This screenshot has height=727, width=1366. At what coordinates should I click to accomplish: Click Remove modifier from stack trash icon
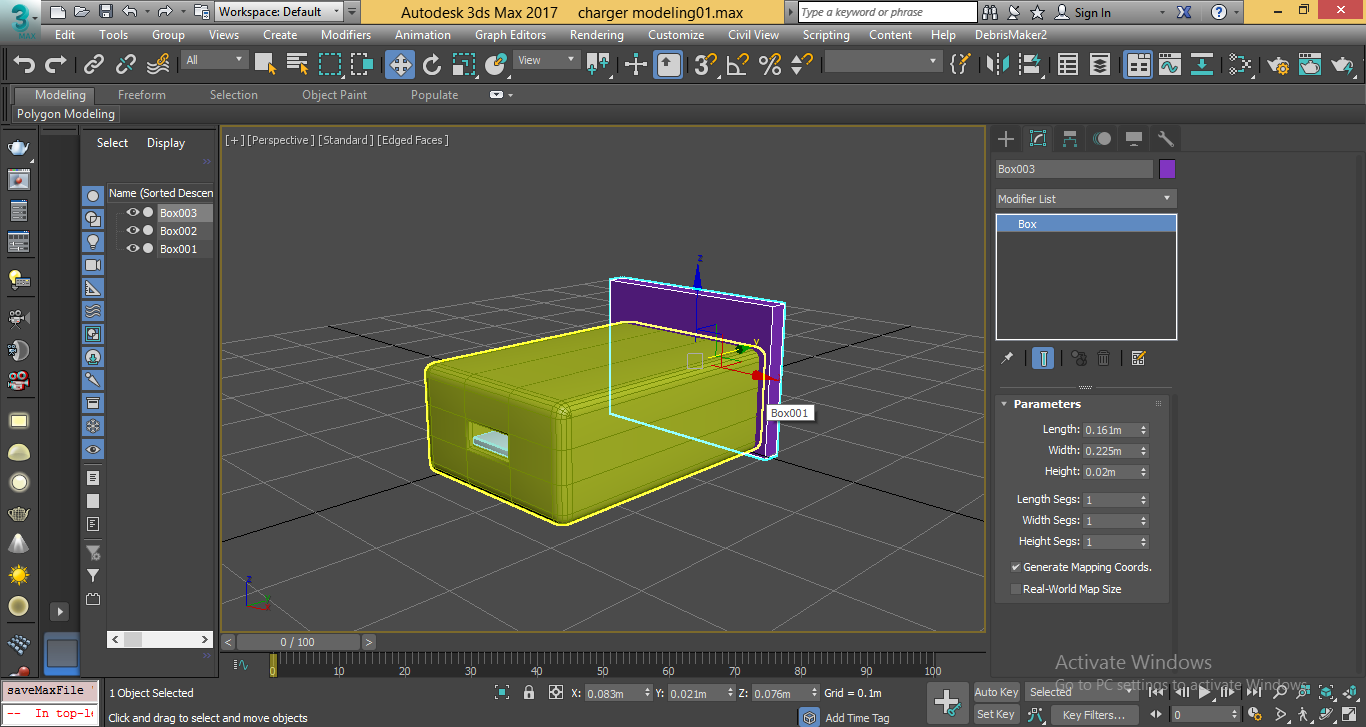(1104, 358)
